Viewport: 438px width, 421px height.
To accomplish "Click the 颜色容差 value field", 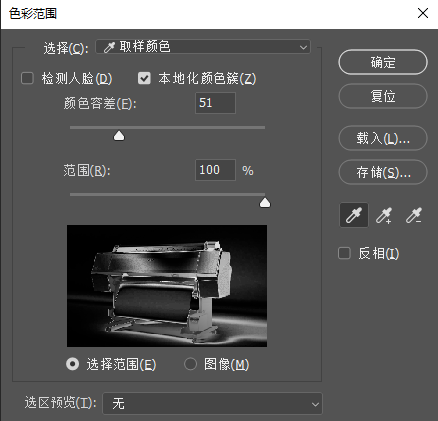I will [215, 103].
